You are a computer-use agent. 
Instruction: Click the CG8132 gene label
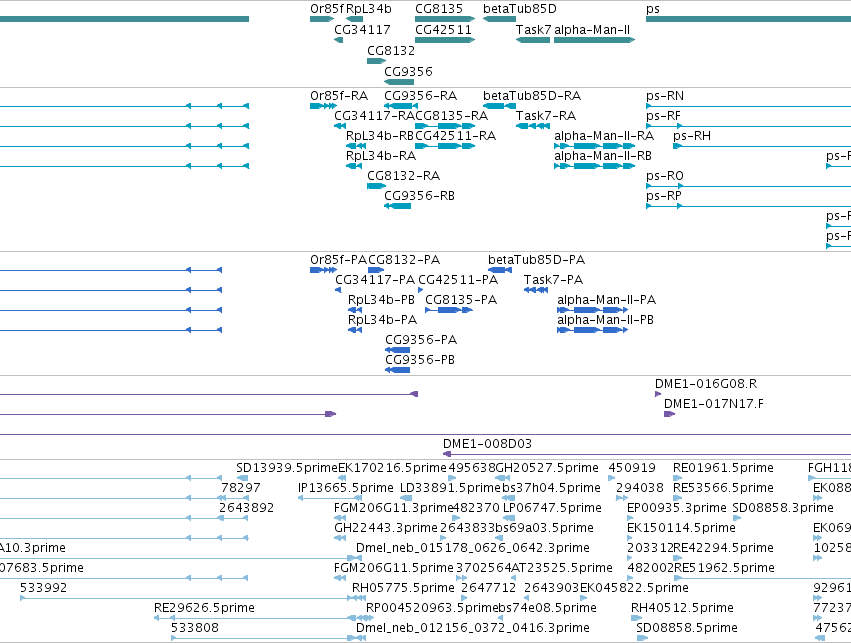click(391, 50)
